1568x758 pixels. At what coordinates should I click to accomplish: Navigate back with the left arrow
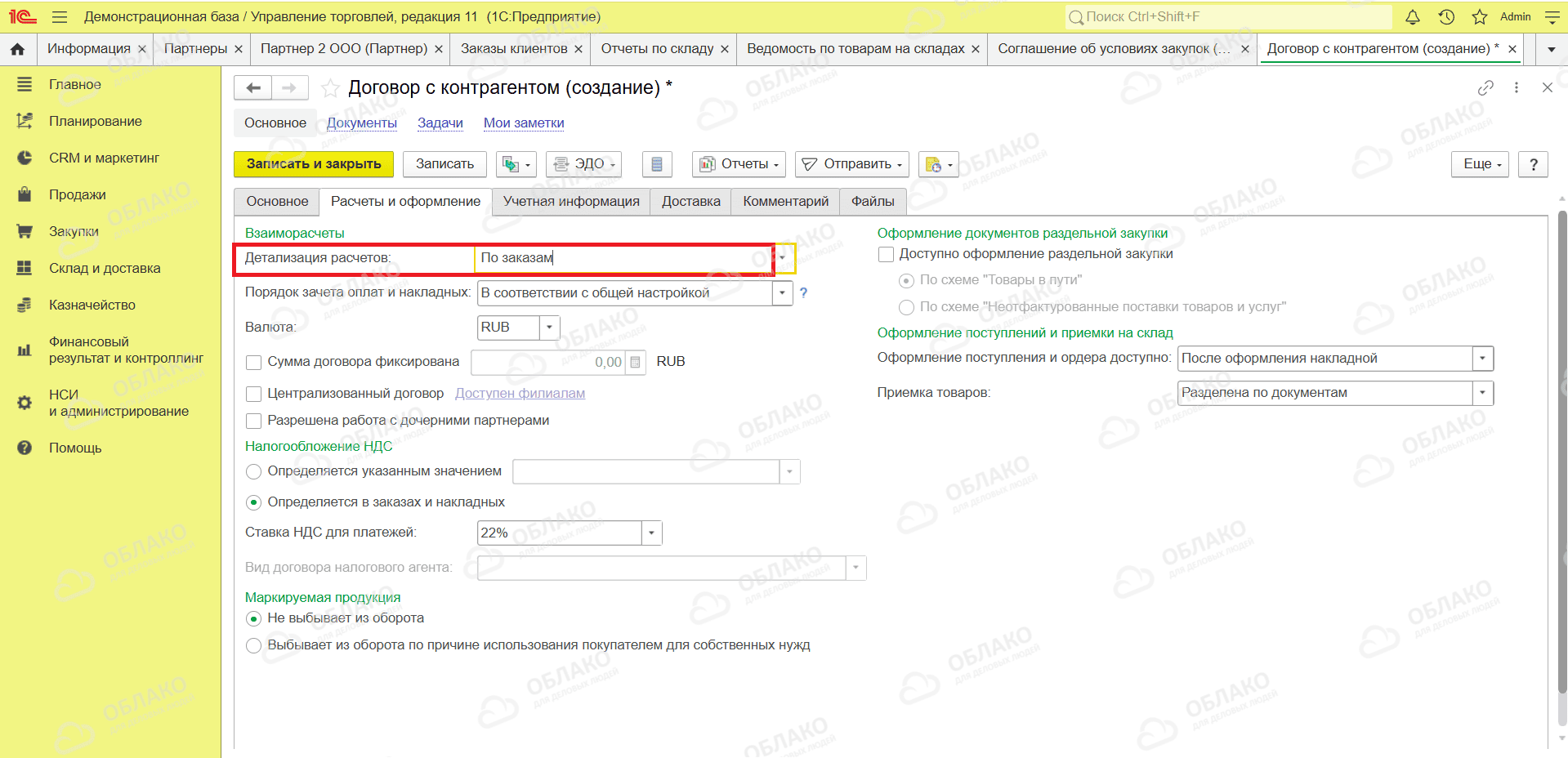253,87
